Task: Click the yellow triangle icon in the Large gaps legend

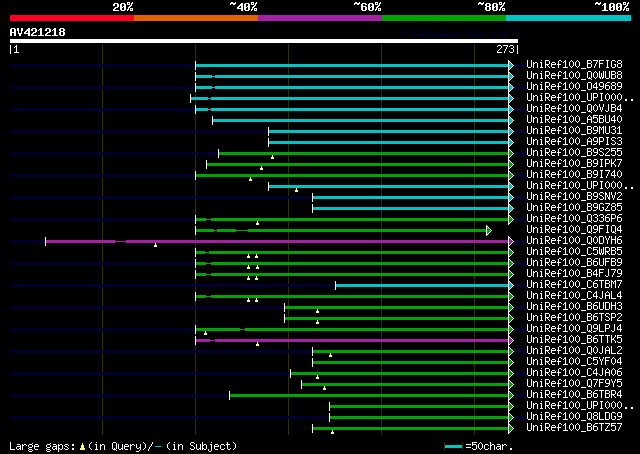Action: click(82, 447)
